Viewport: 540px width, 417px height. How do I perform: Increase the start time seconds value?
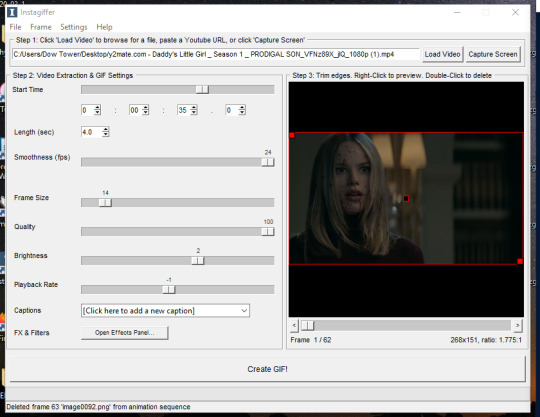tap(194, 107)
